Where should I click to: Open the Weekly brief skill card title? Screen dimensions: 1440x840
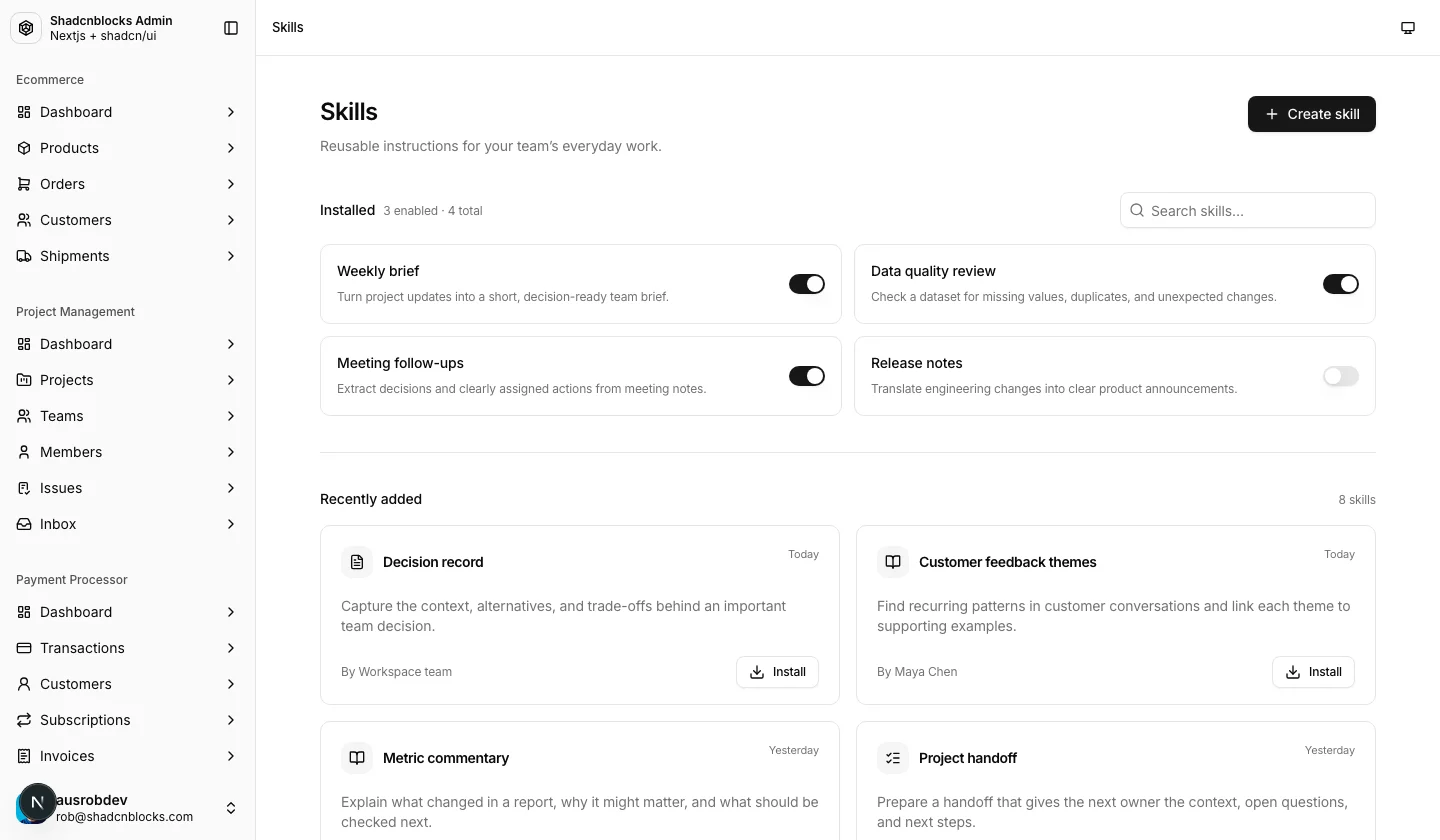pos(378,271)
